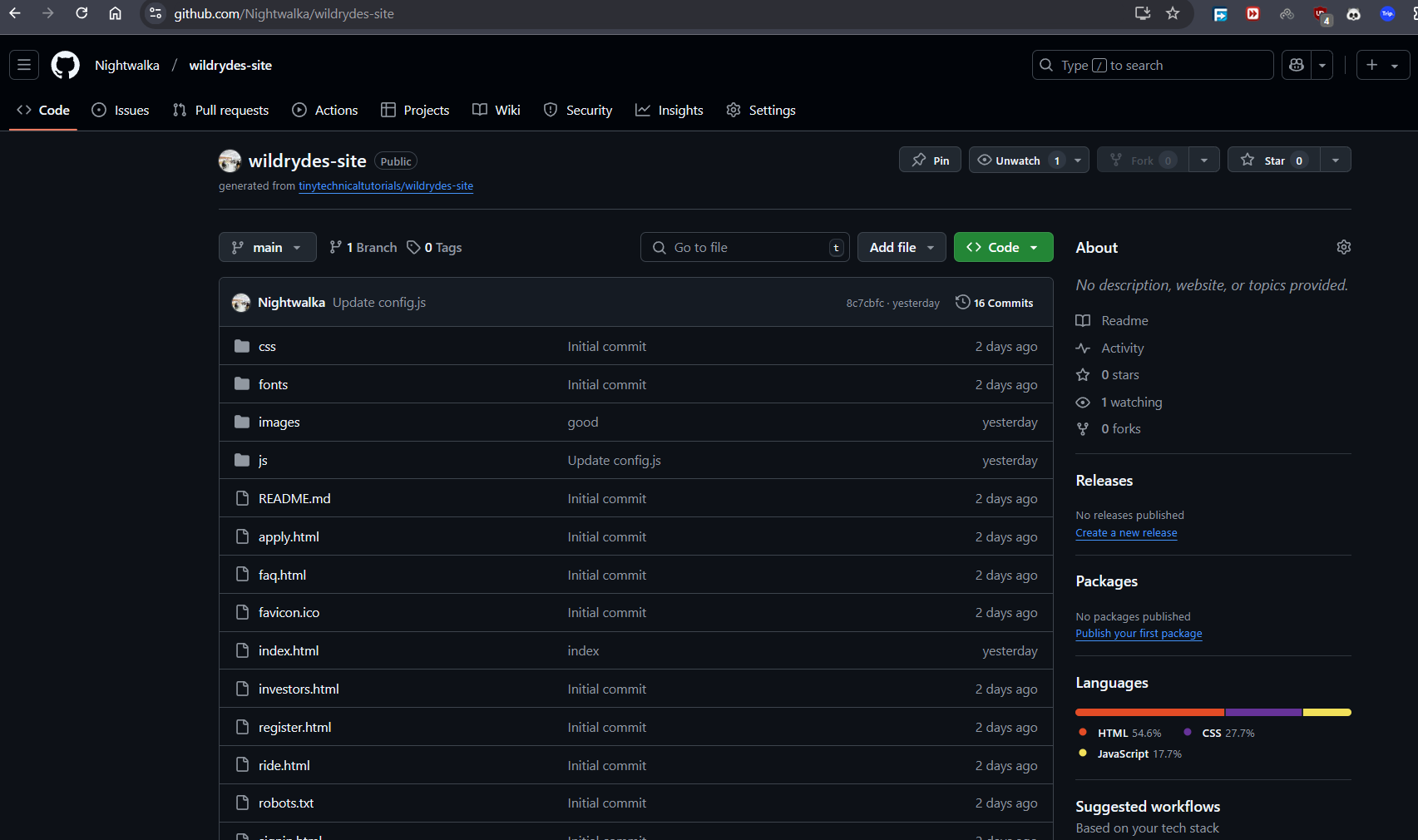The image size is (1418, 840).
Task: Open the index.html file
Action: (x=289, y=650)
